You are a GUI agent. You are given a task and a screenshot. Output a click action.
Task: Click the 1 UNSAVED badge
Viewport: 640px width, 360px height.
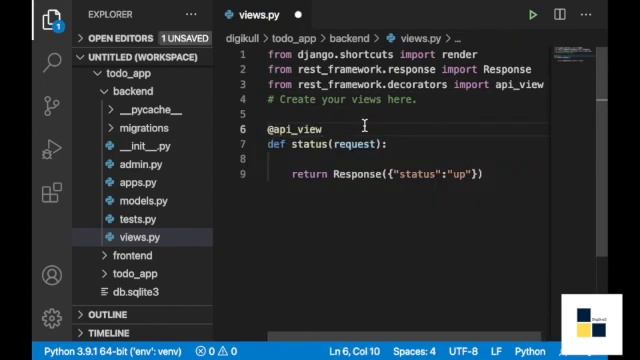coord(184,38)
